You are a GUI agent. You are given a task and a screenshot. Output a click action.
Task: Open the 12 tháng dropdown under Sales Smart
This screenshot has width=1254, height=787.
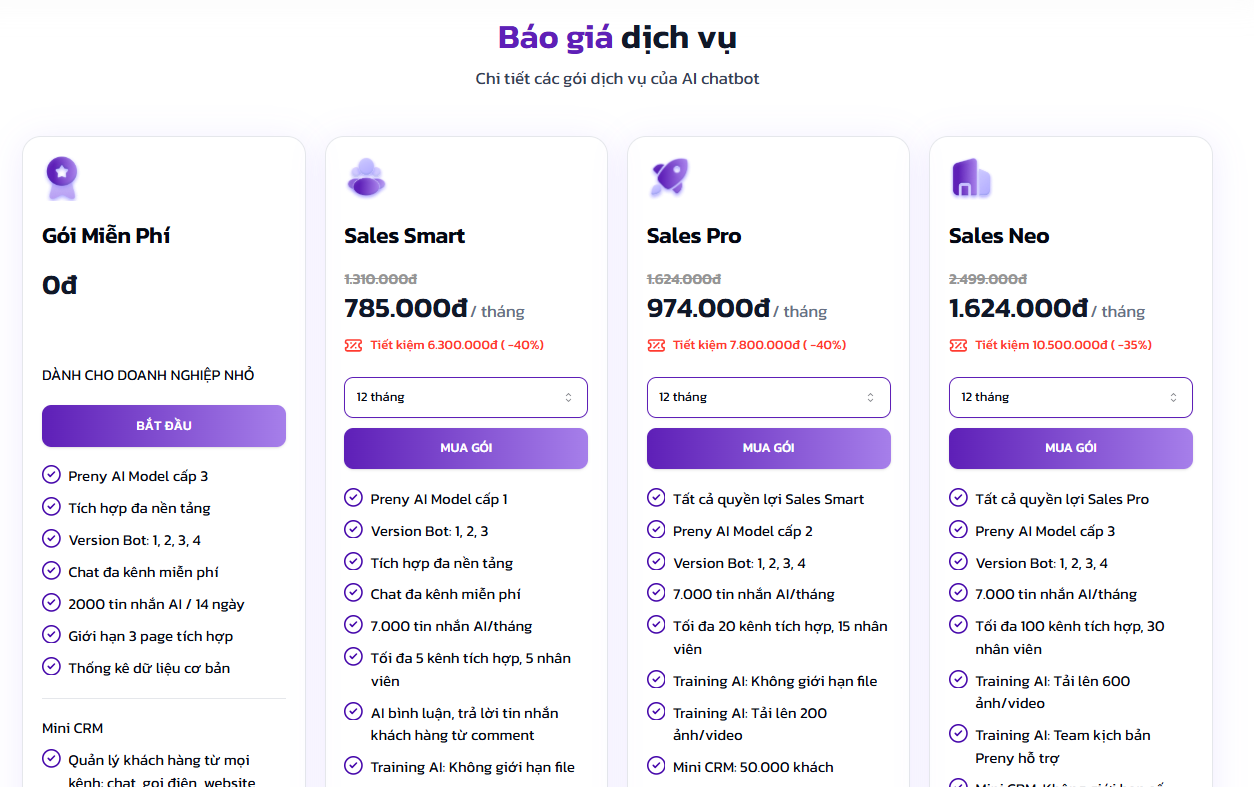click(466, 397)
